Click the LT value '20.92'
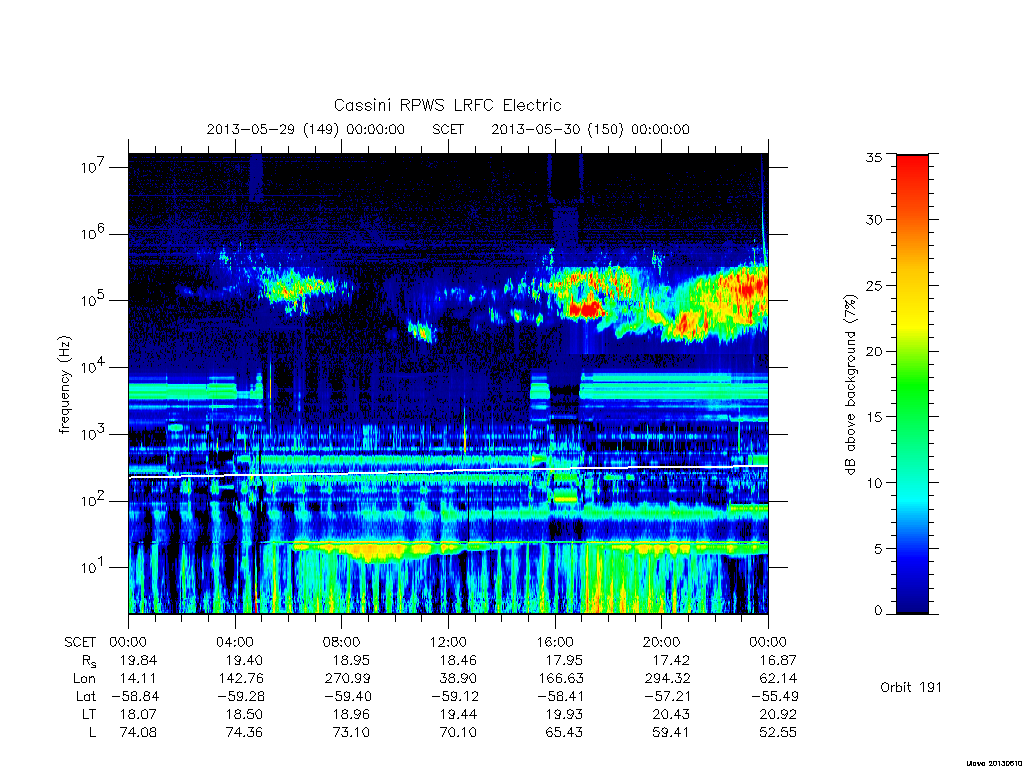 778,714
